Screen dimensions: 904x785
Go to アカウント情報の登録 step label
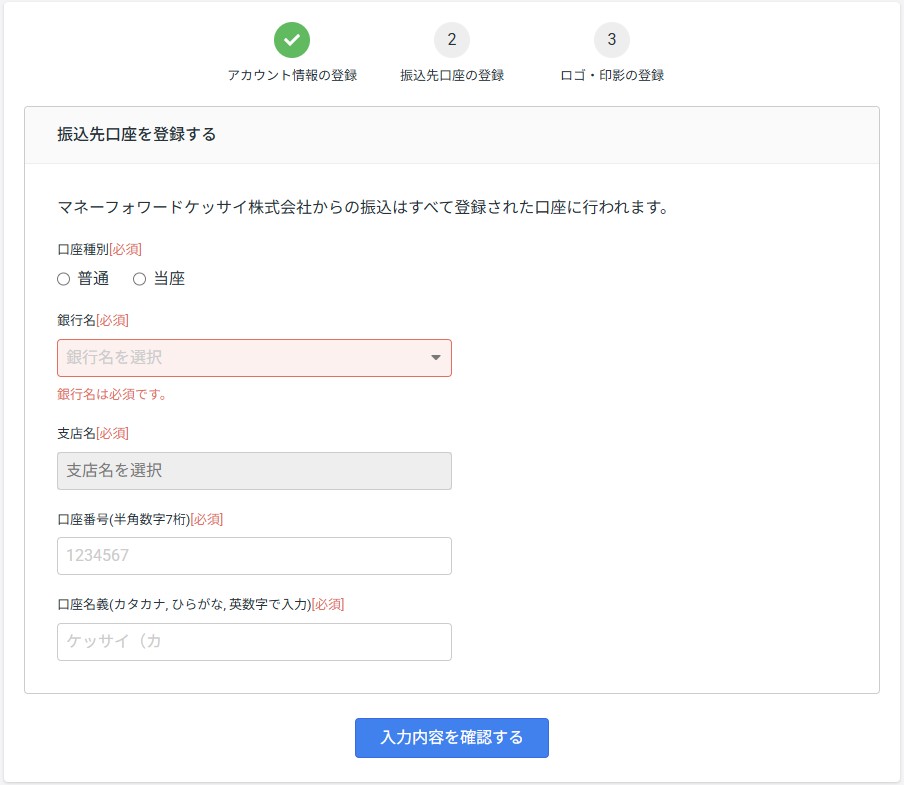[292, 76]
